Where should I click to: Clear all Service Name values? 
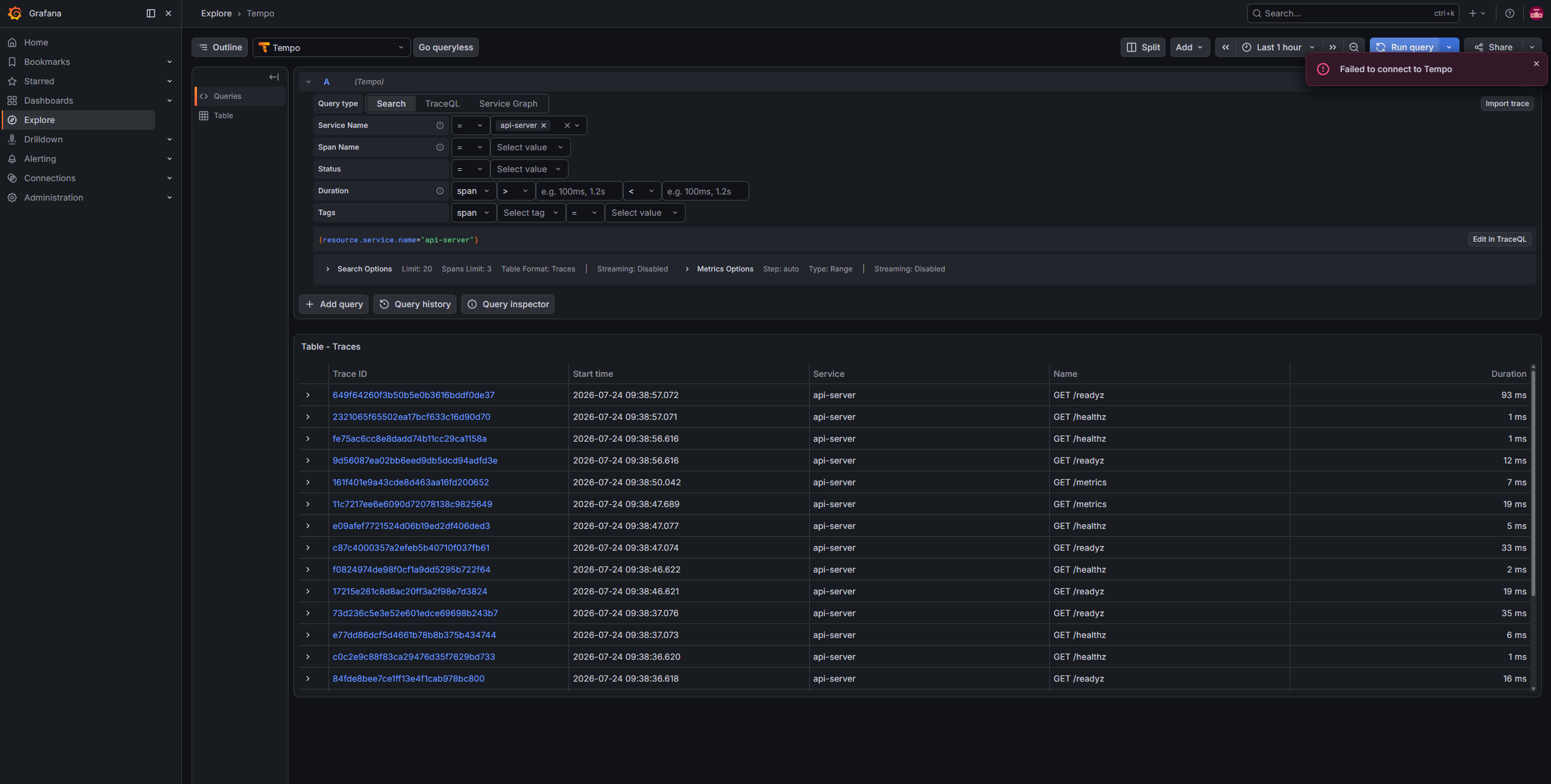(567, 125)
